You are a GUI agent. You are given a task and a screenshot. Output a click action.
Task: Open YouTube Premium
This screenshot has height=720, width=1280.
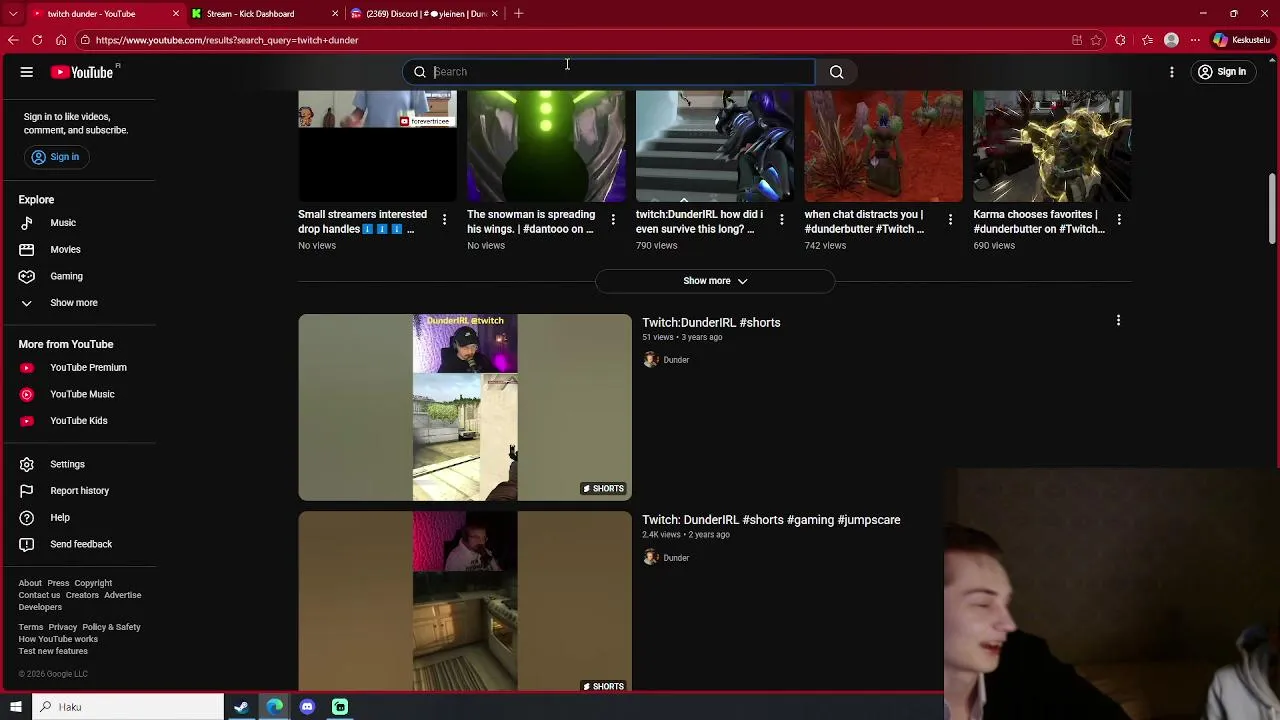click(86, 368)
